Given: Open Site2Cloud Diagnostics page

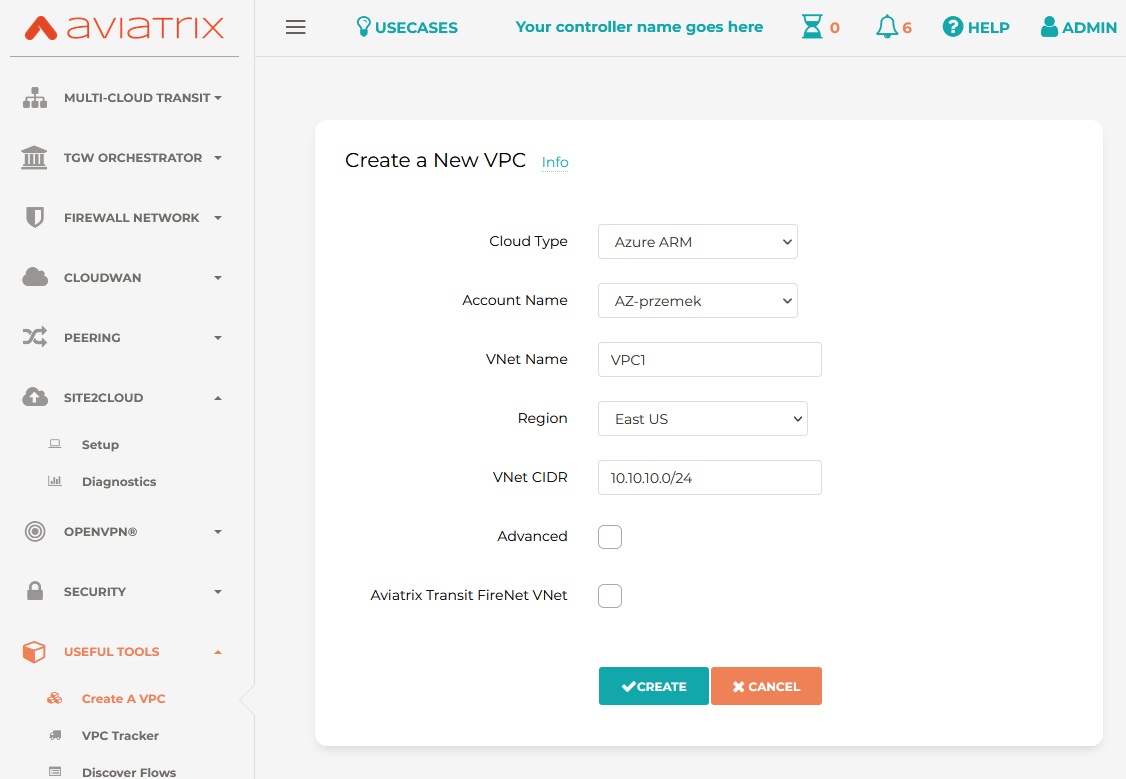Looking at the screenshot, I should pyautogui.click(x=118, y=481).
